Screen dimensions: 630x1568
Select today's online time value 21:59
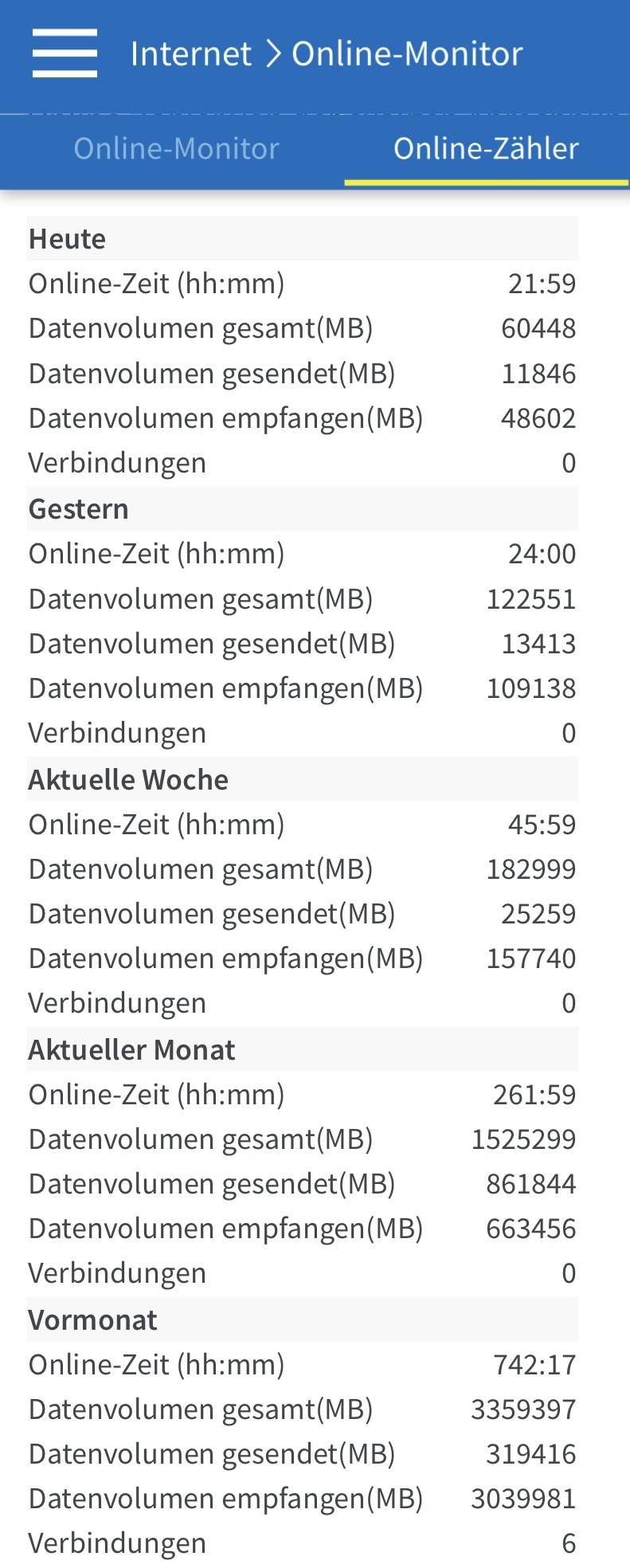tap(542, 284)
